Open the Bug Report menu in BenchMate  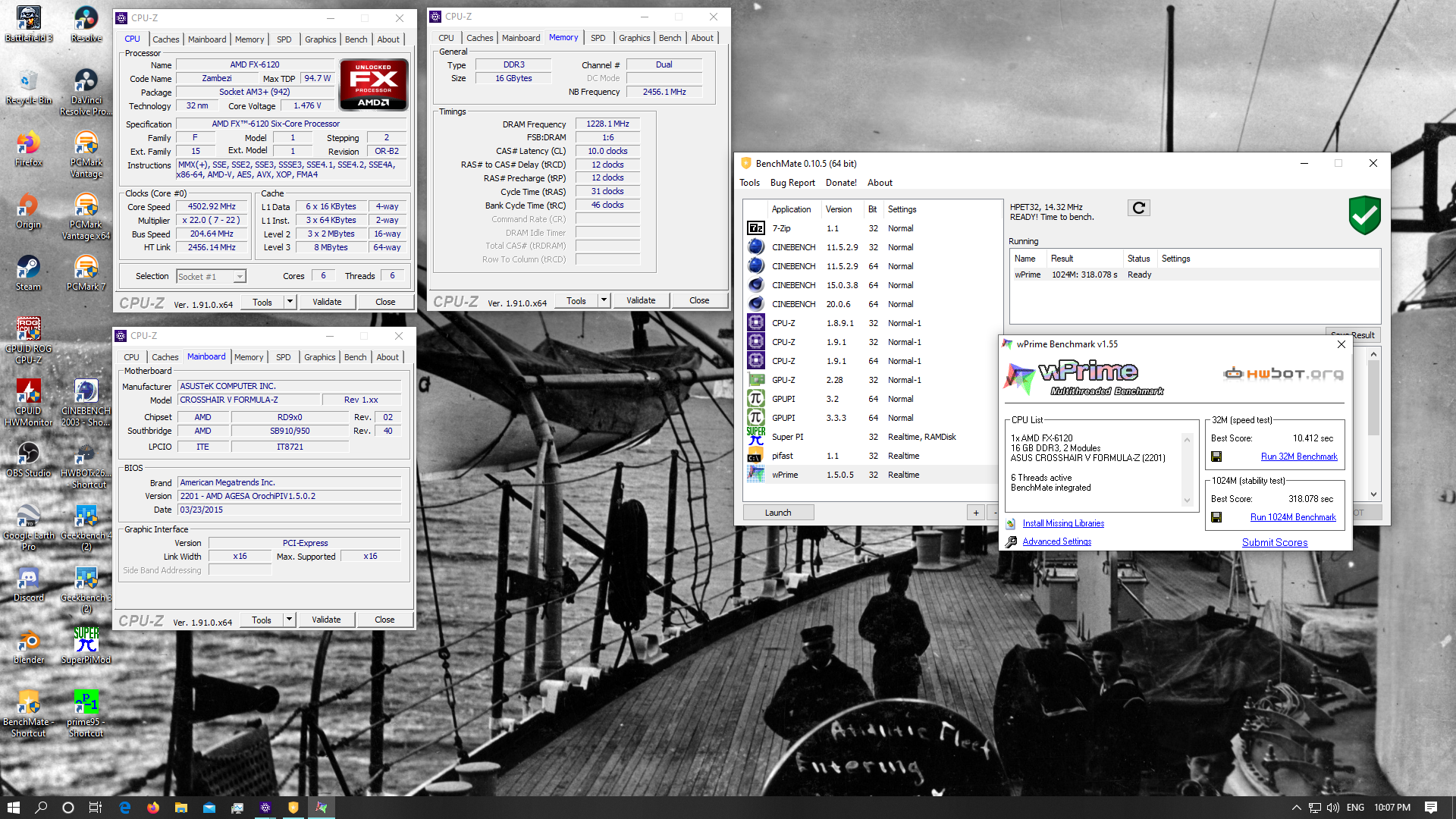coord(792,183)
